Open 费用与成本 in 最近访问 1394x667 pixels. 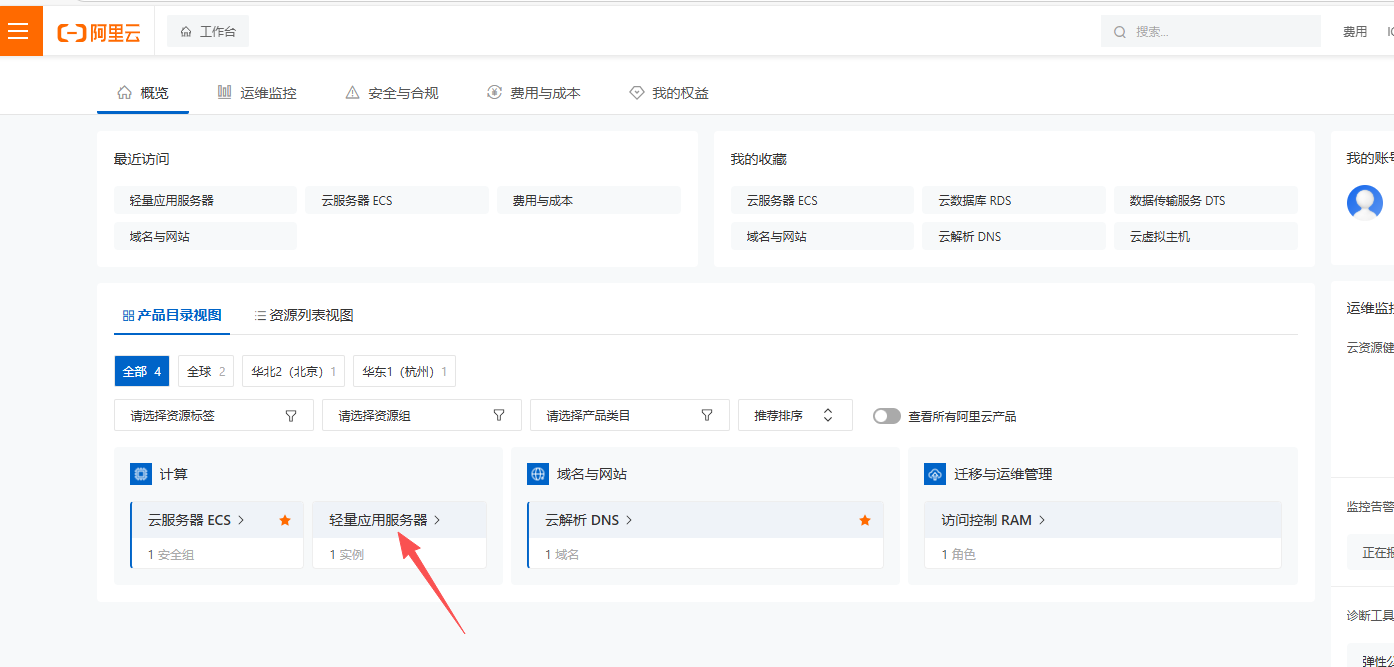click(x=589, y=200)
